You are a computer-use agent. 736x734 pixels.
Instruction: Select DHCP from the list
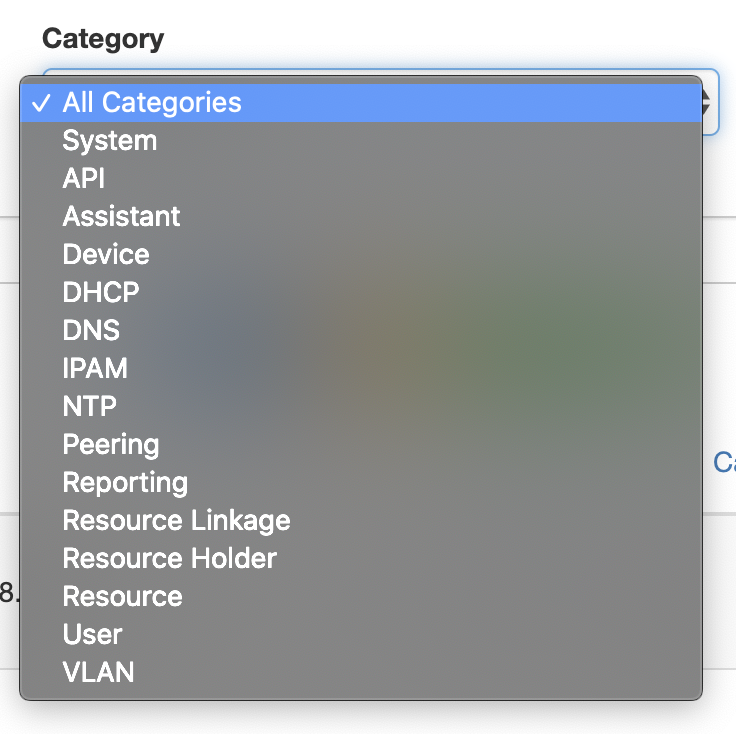pyautogui.click(x=101, y=292)
